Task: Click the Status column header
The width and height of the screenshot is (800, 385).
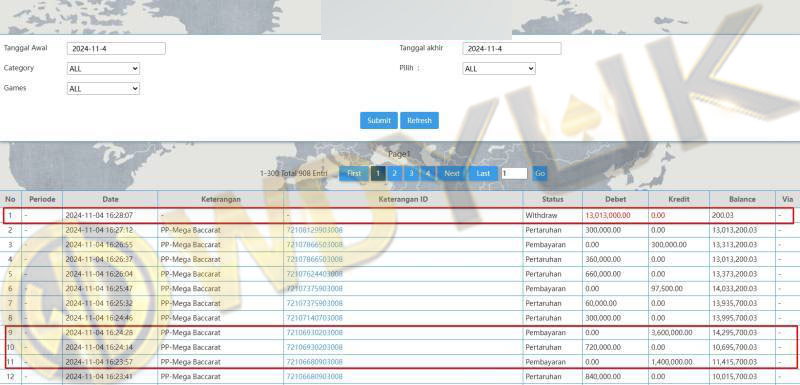Action: click(x=553, y=199)
